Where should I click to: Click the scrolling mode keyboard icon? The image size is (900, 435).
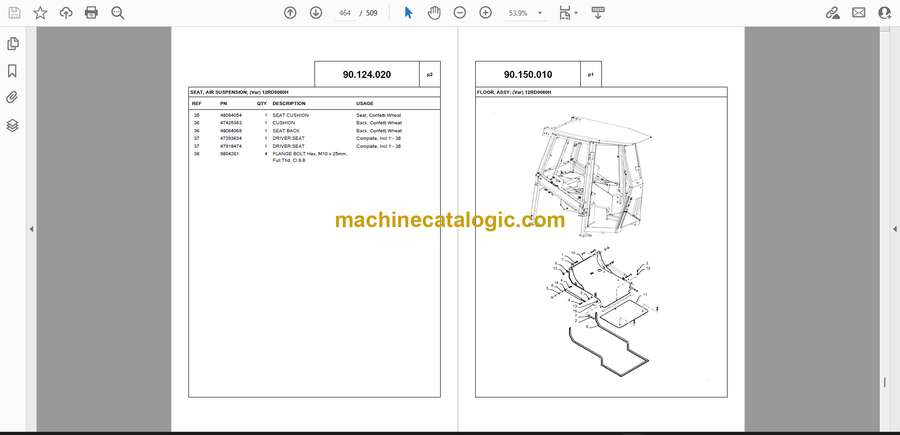(598, 13)
